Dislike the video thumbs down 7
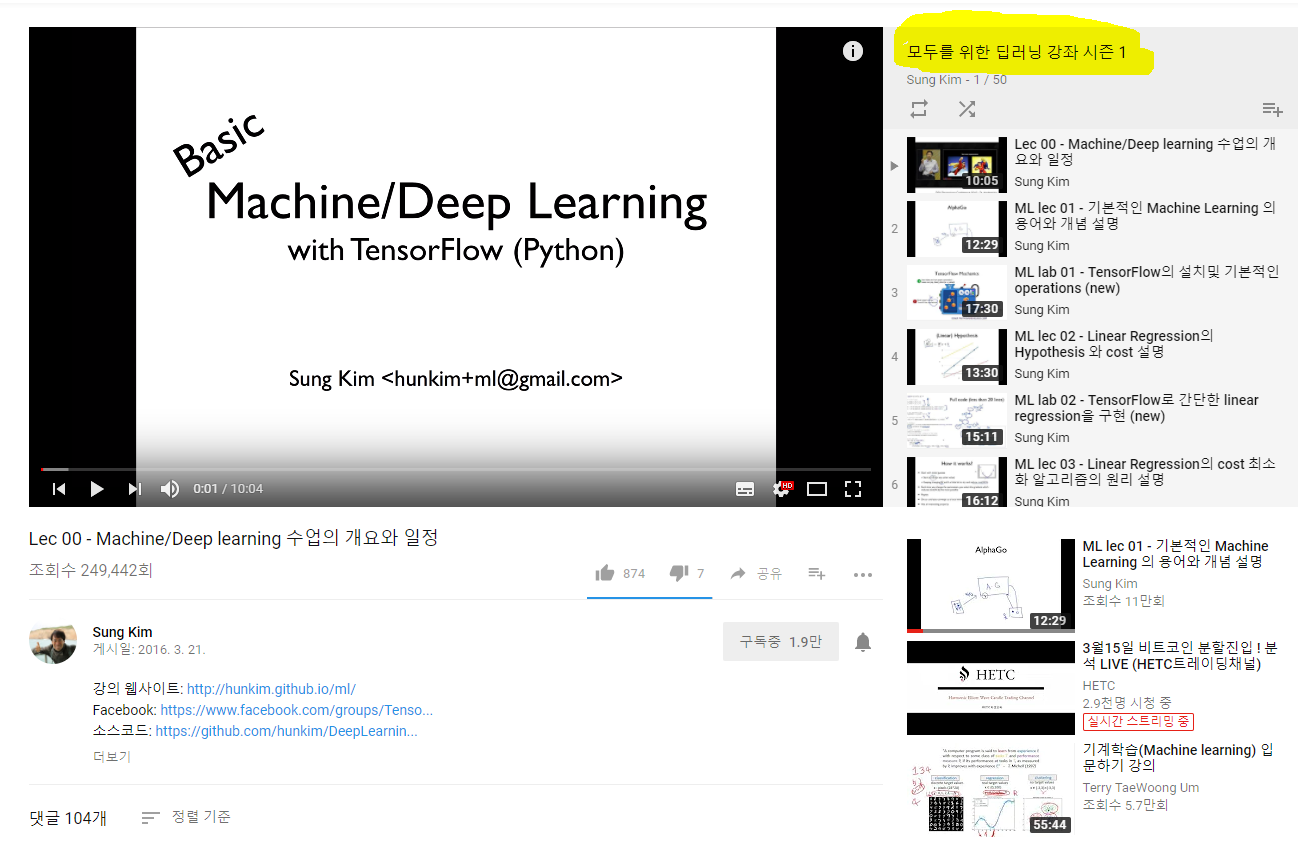 [687, 573]
